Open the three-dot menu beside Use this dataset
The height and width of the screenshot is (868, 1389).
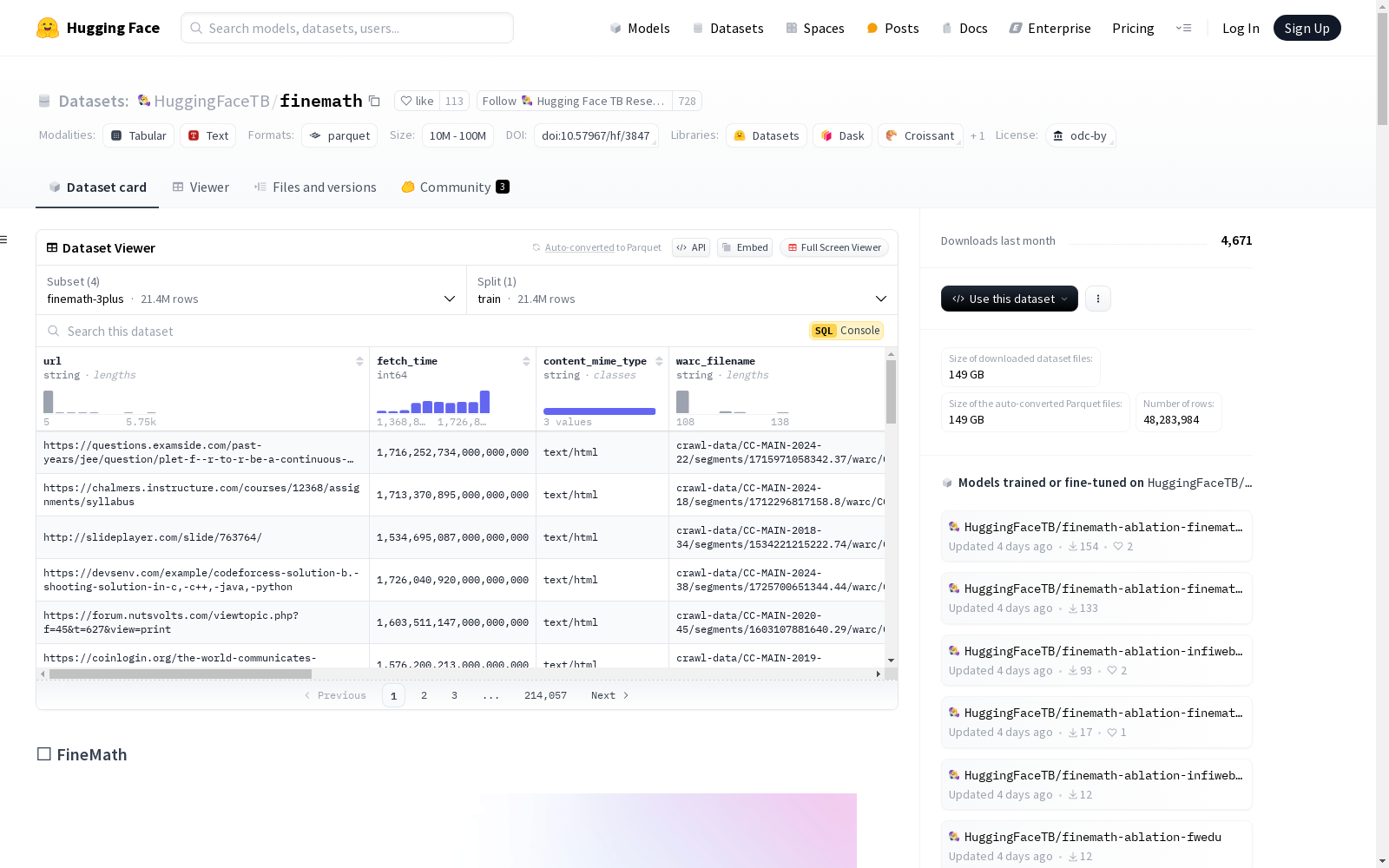(1098, 299)
